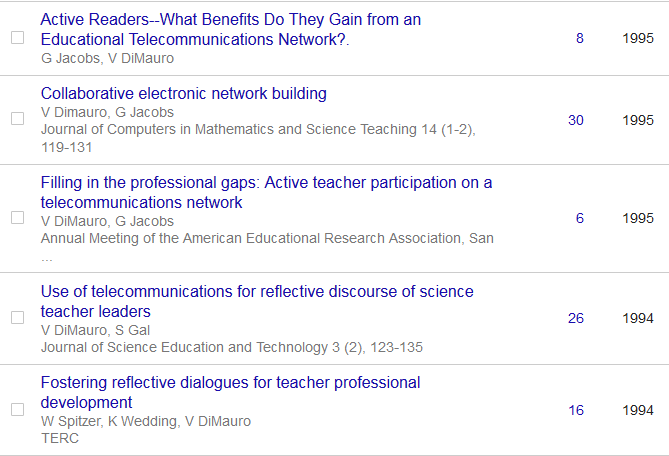Select checkbox for Filling in the professional gaps
The height and width of the screenshot is (456, 669).
click(17, 217)
